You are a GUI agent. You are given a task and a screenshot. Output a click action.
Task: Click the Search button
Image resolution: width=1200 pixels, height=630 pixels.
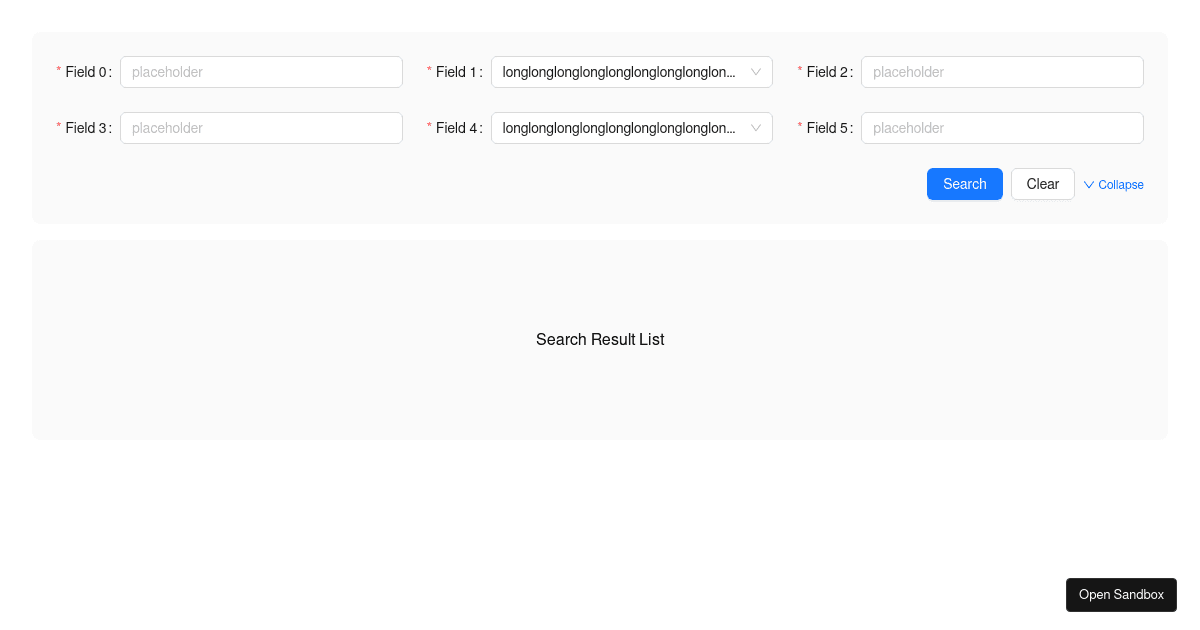click(x=964, y=184)
